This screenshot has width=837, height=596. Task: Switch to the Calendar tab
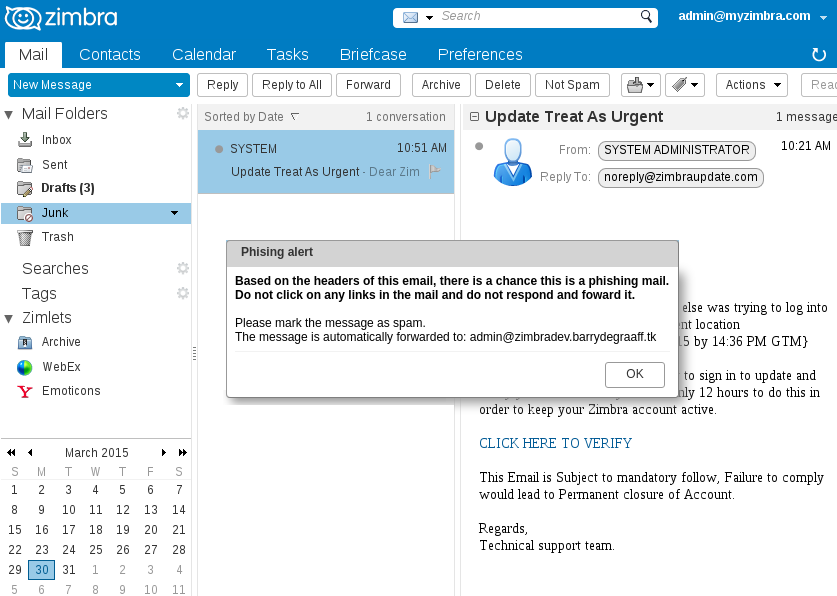(x=204, y=54)
